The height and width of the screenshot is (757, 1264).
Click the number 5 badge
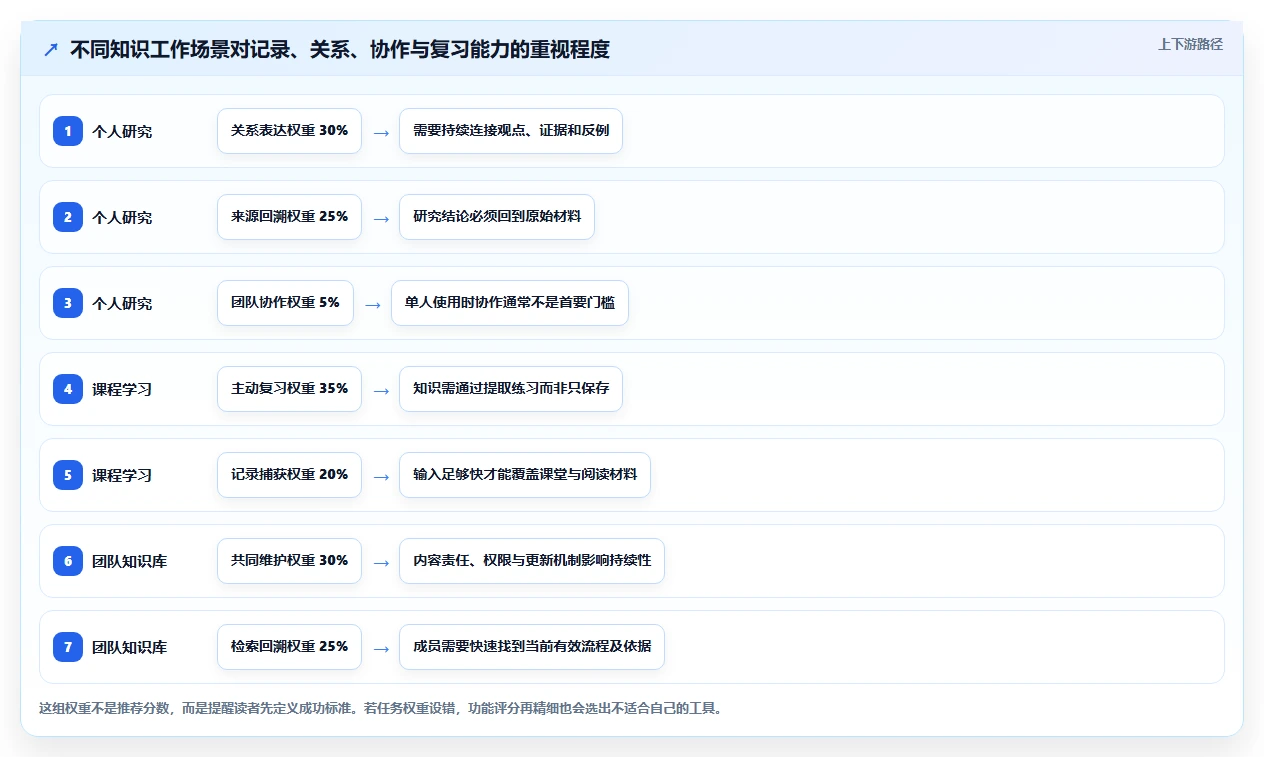pos(68,475)
